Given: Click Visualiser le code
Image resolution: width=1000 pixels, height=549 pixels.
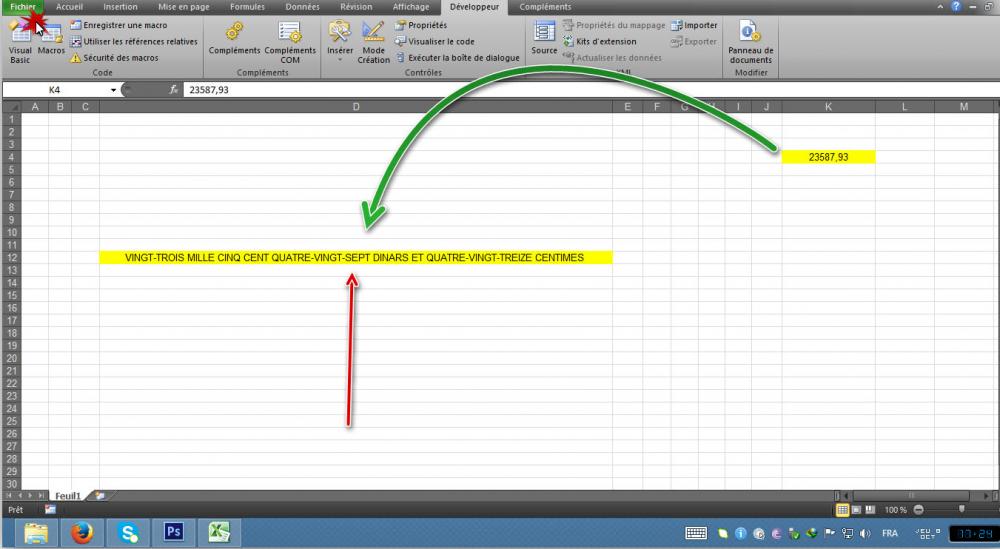Looking at the screenshot, I should coord(434,41).
